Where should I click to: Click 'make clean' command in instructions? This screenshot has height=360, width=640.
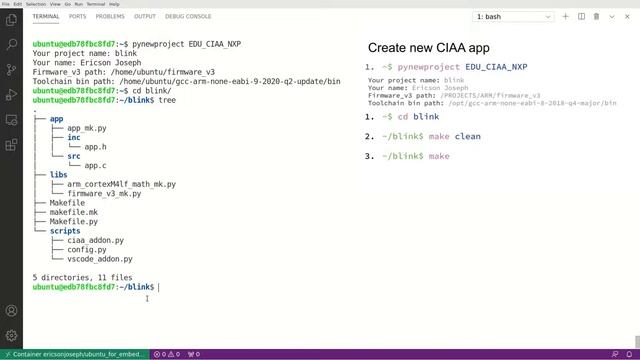pyautogui.click(x=455, y=136)
